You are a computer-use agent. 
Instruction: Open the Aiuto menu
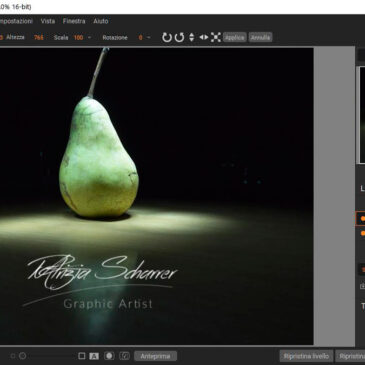point(101,21)
